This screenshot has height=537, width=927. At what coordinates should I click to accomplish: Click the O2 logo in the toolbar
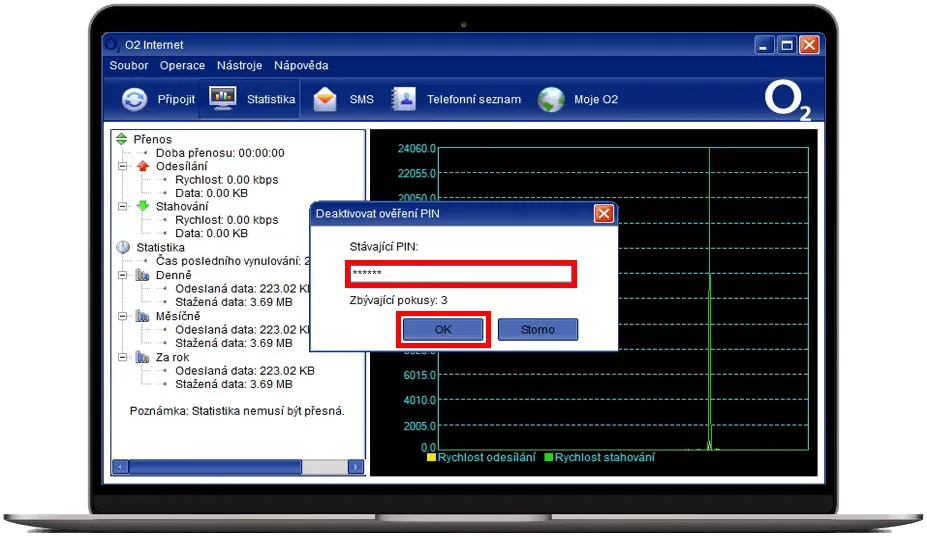(x=787, y=102)
